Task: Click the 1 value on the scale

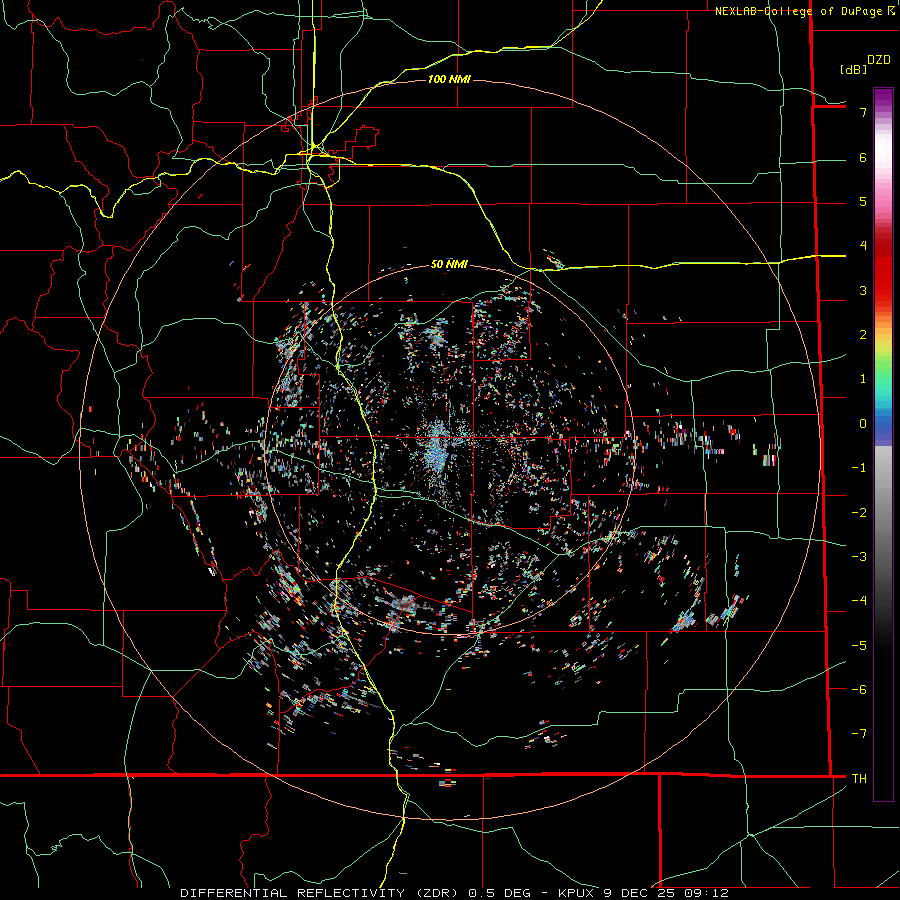Action: (x=863, y=379)
